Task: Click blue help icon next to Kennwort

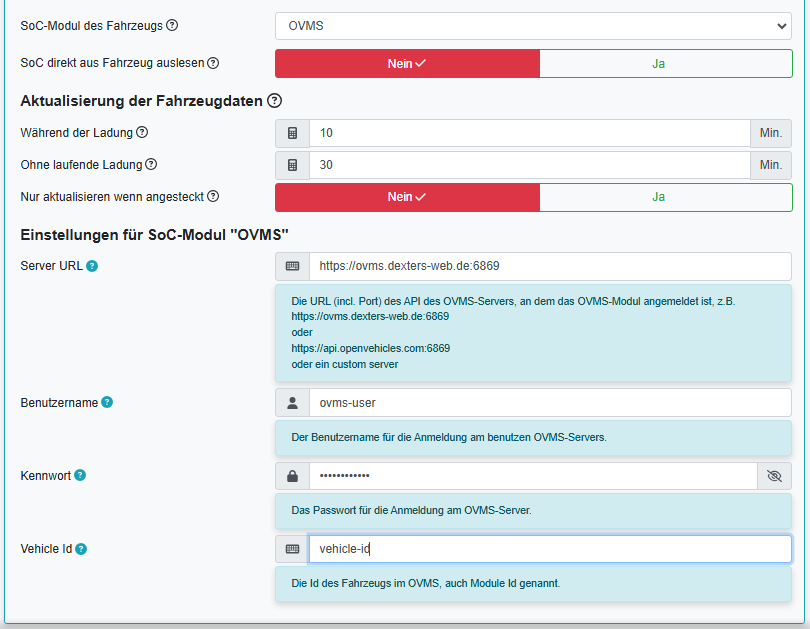Action: [80, 475]
